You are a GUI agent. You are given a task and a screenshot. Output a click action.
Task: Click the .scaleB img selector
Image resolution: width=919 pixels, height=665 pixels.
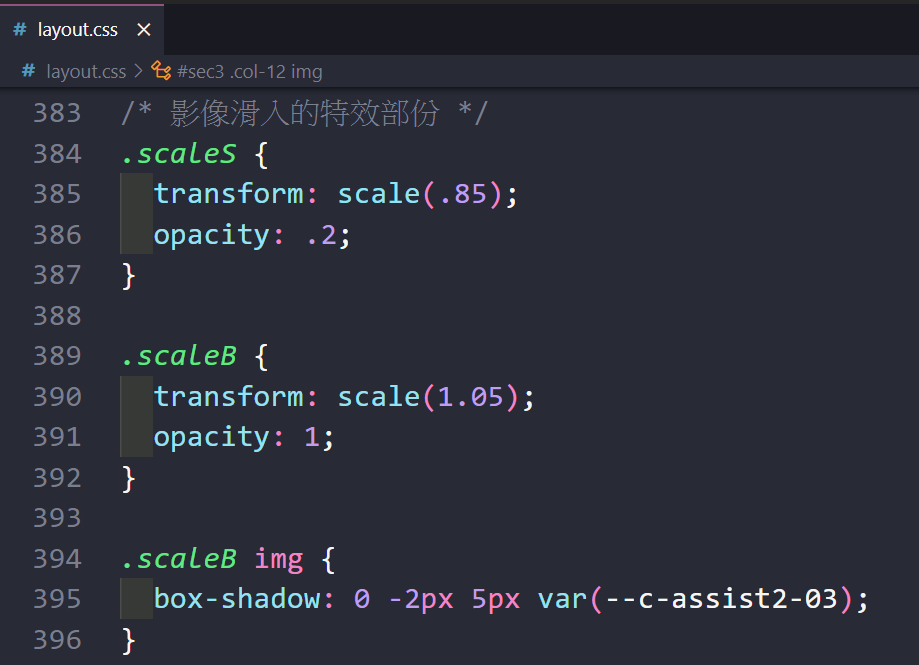(212, 558)
